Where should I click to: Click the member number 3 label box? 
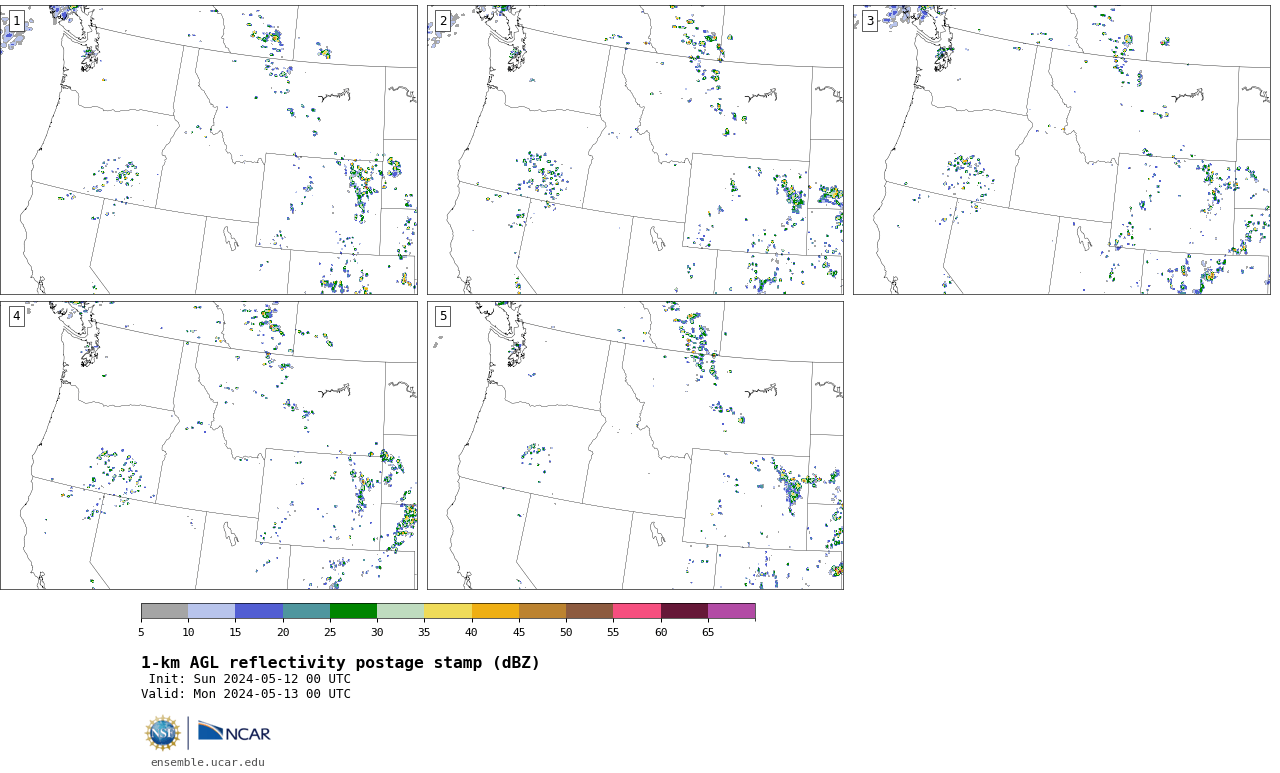coord(869,21)
